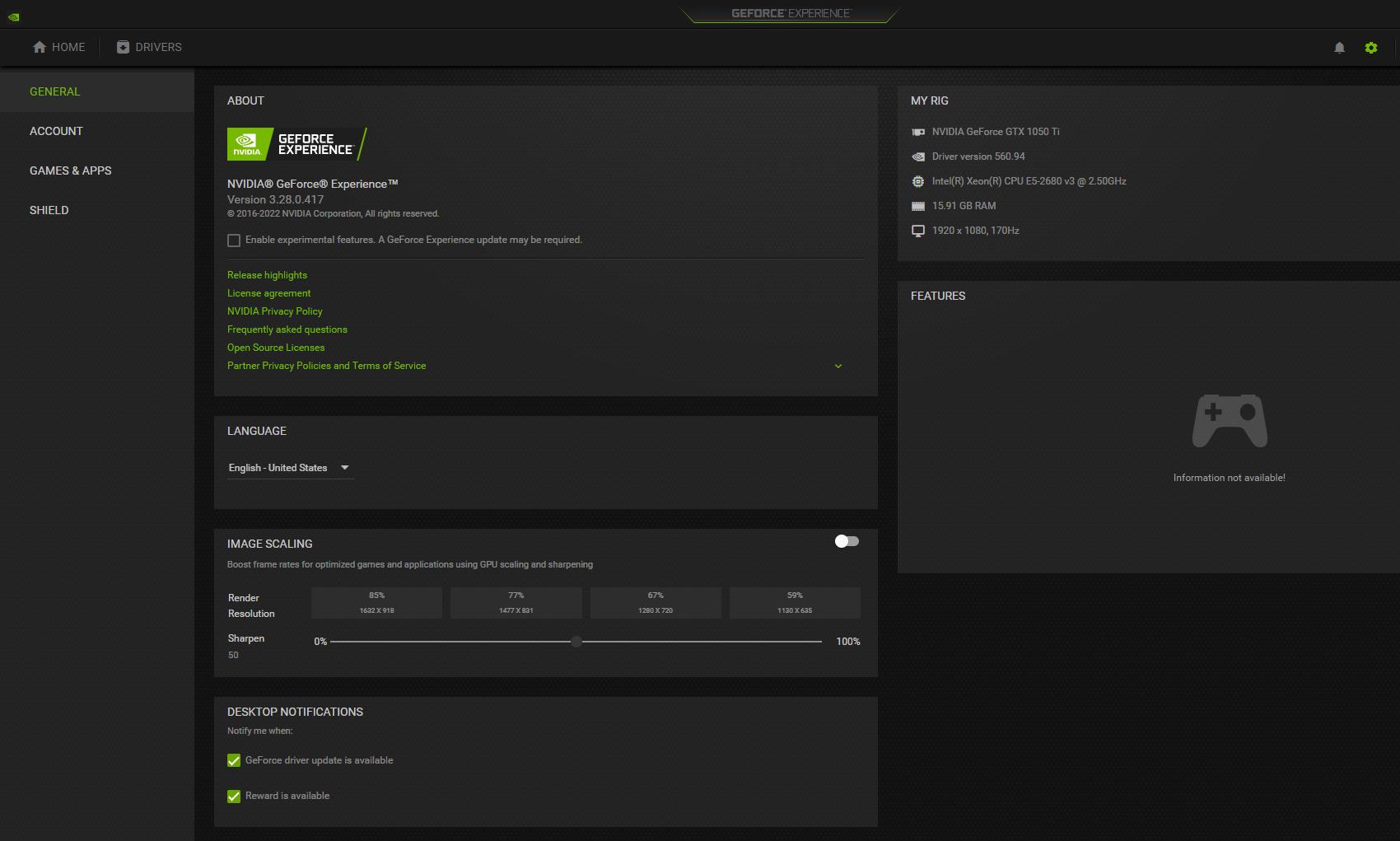
Task: Select GENERAL in the sidebar
Action: coord(97,91)
